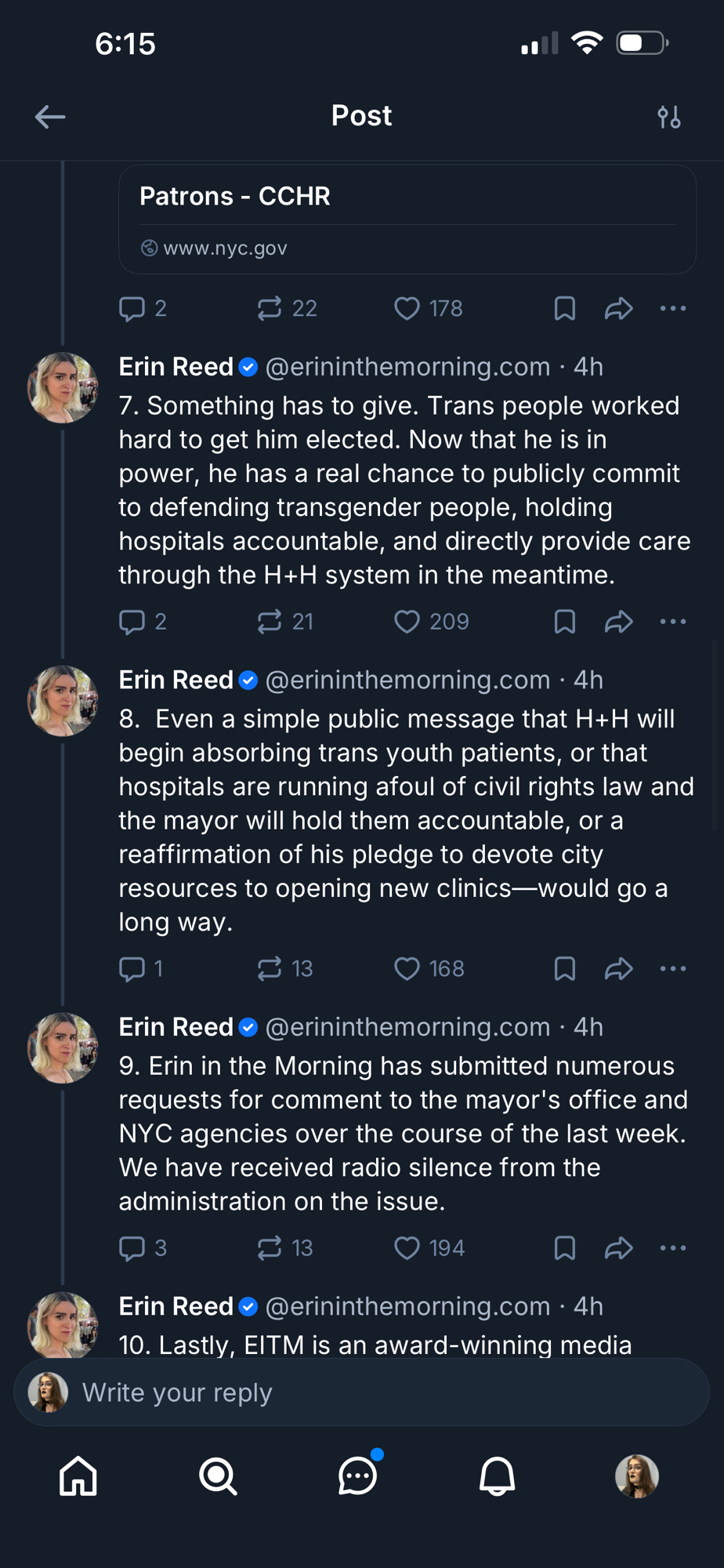Open thread filter settings icon

[668, 117]
